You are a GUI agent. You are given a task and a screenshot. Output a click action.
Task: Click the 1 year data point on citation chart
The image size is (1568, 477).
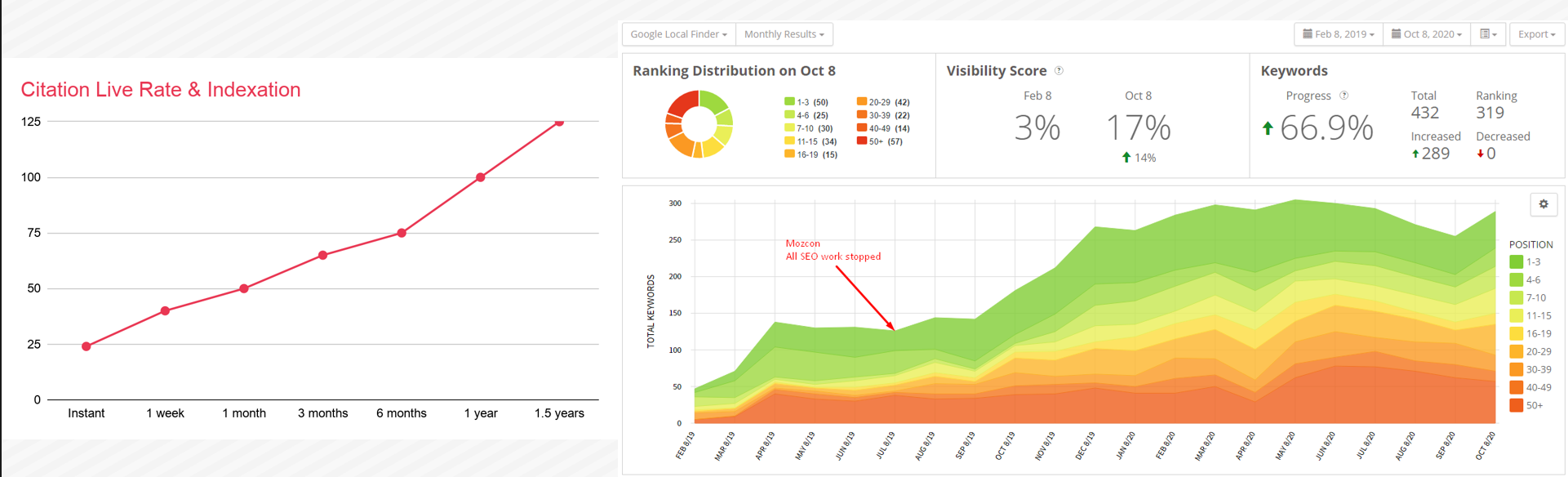coord(481,177)
